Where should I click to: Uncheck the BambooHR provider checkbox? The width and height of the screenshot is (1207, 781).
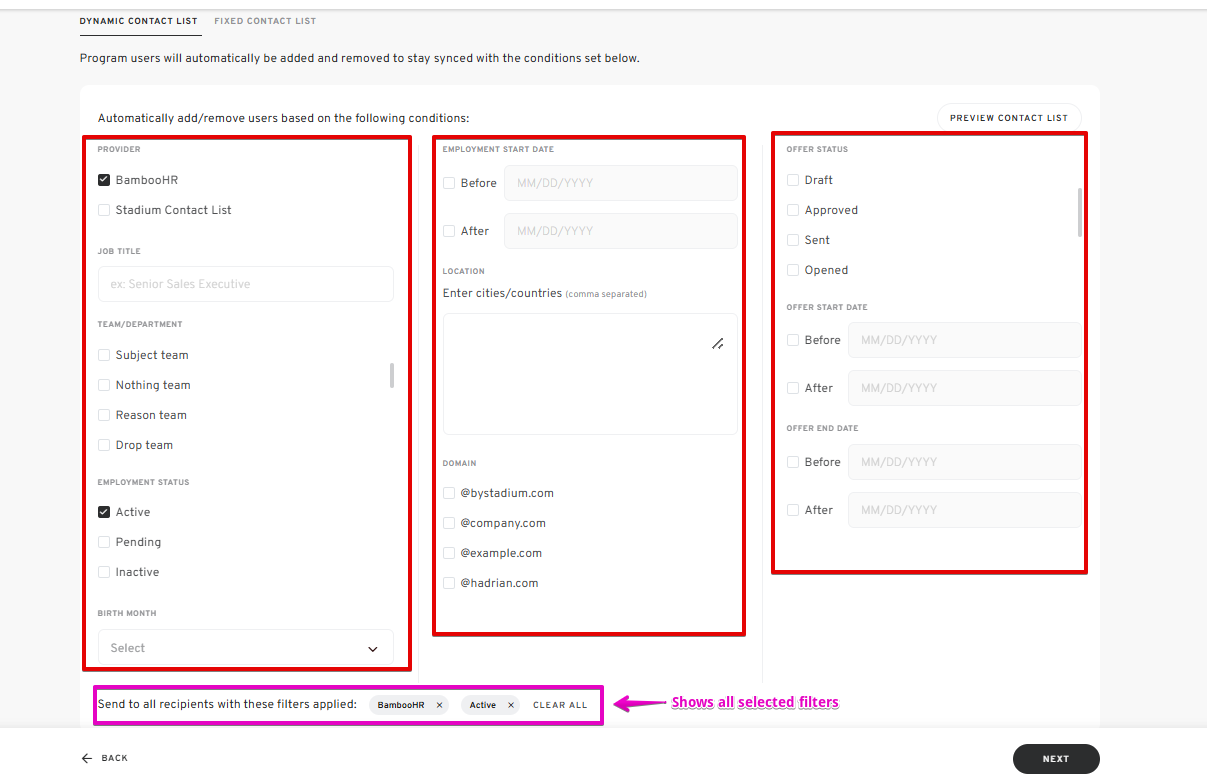point(104,180)
